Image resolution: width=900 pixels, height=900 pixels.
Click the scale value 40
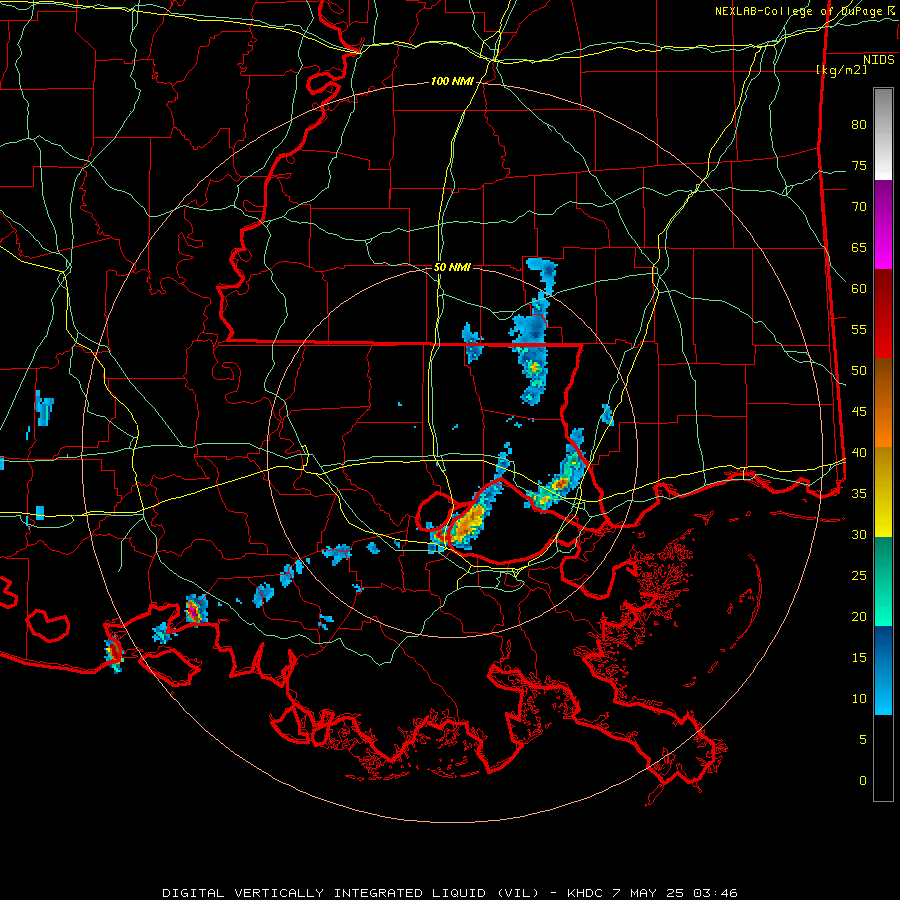(x=859, y=452)
